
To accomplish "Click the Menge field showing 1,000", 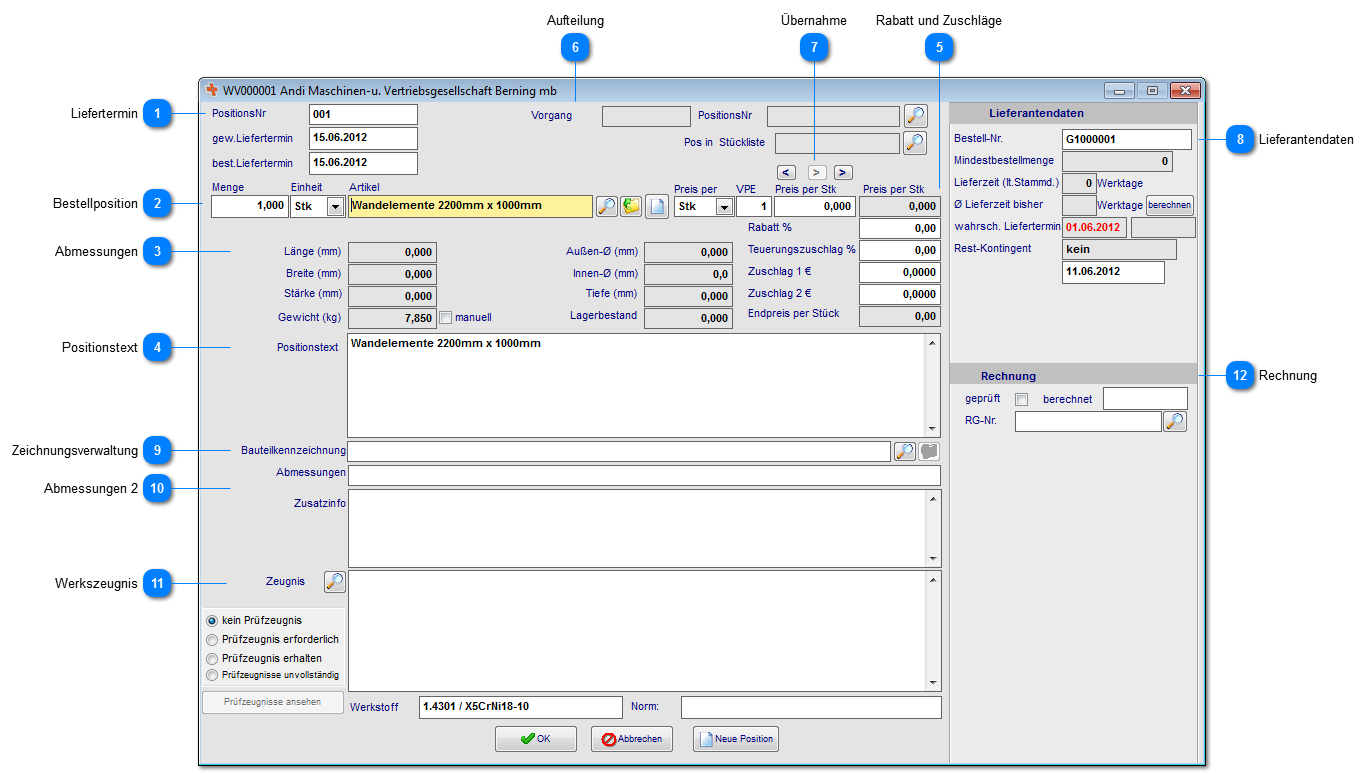I will (249, 207).
